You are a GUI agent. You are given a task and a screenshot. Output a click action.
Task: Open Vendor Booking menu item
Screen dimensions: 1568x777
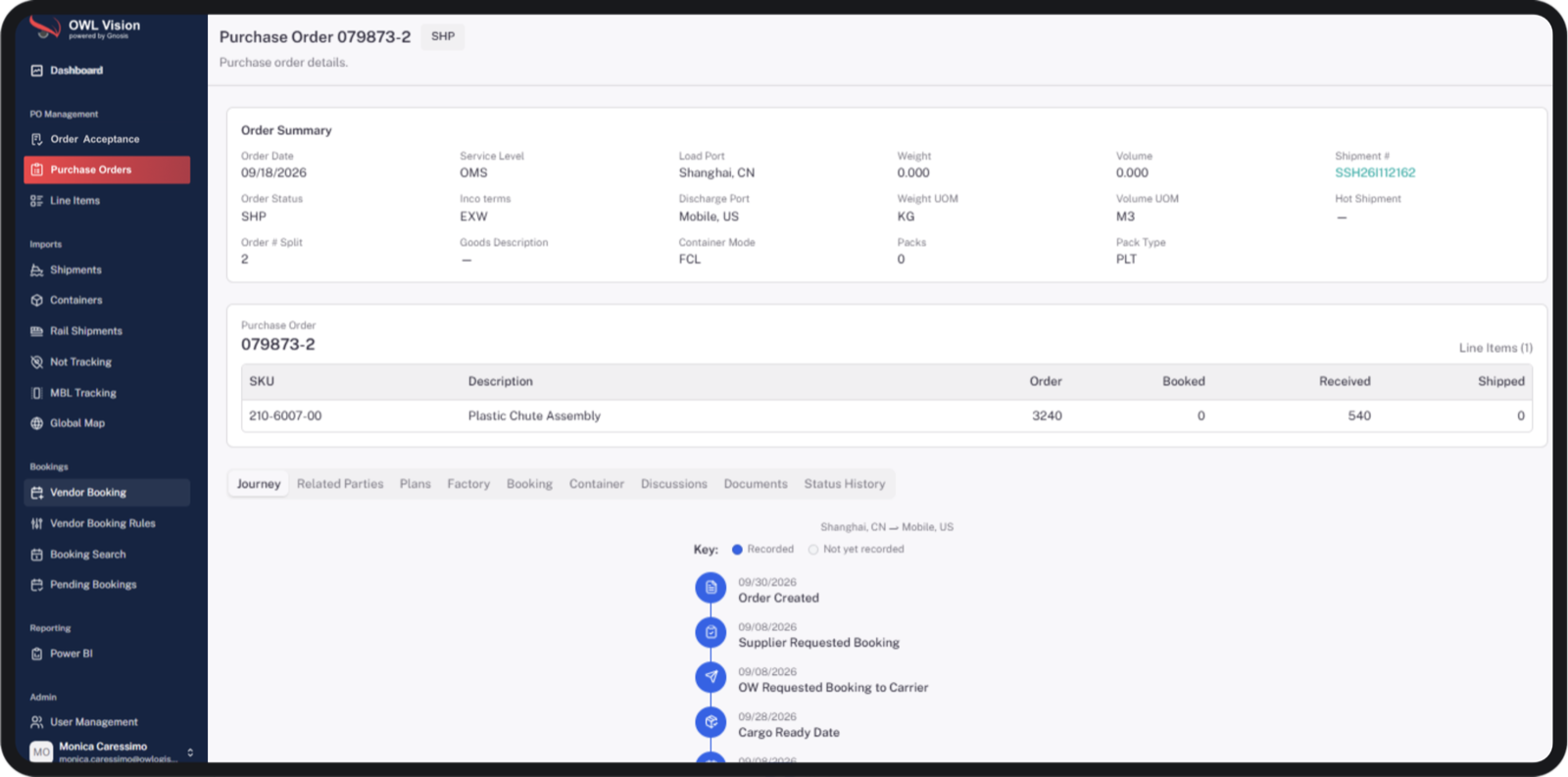[107, 493]
